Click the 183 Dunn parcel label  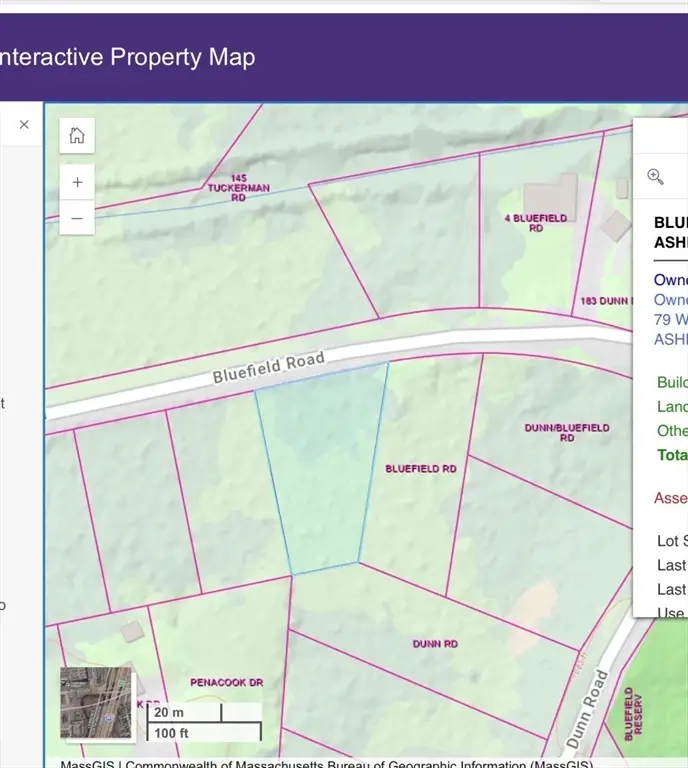click(x=604, y=300)
